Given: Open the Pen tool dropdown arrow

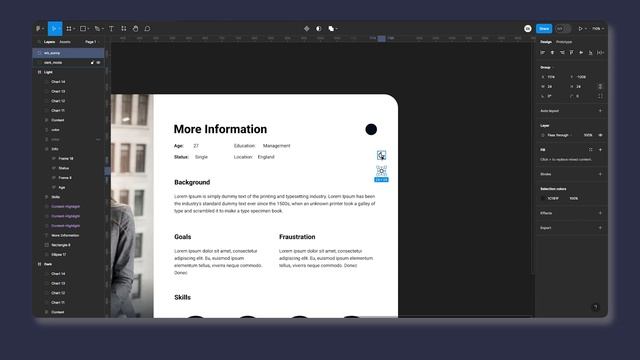Looking at the screenshot, I should [x=102, y=29].
